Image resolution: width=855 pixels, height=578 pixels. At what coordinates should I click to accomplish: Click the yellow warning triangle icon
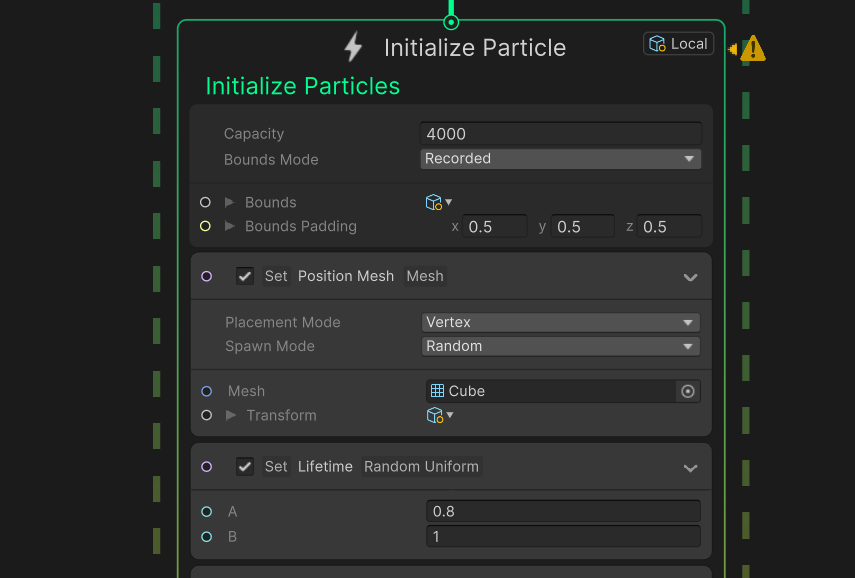pos(753,49)
